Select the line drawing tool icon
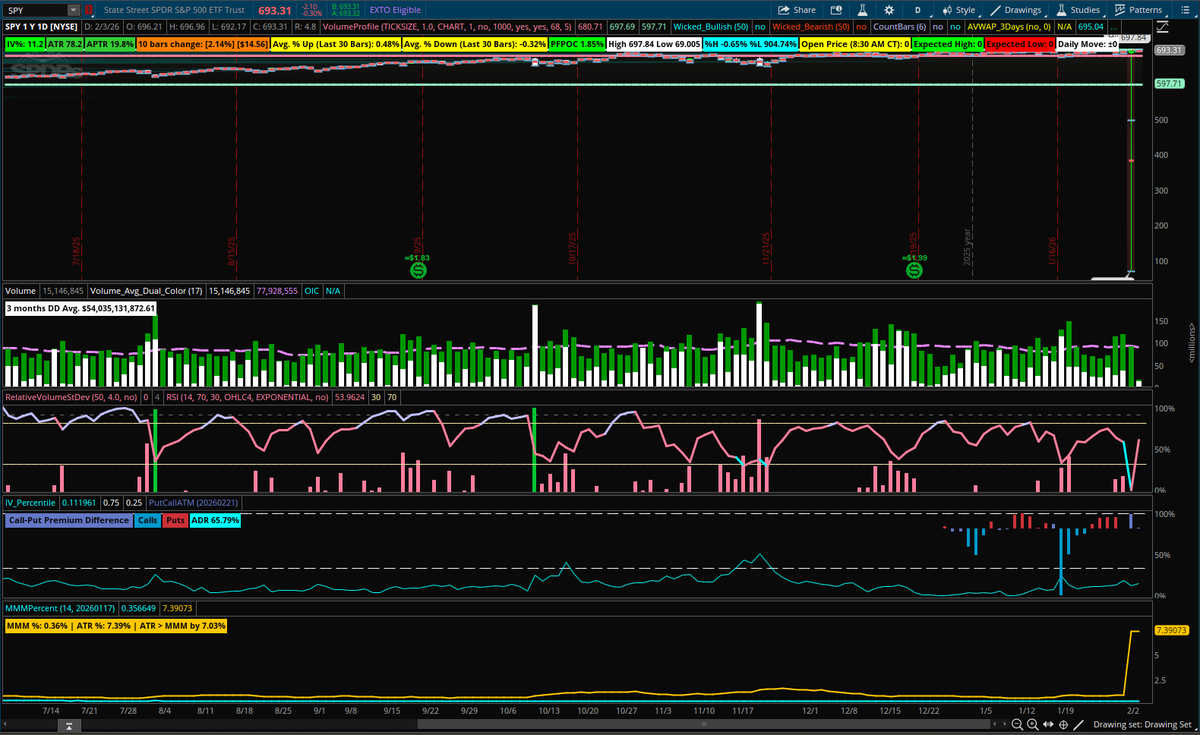Image resolution: width=1200 pixels, height=735 pixels. pyautogui.click(x=1078, y=725)
